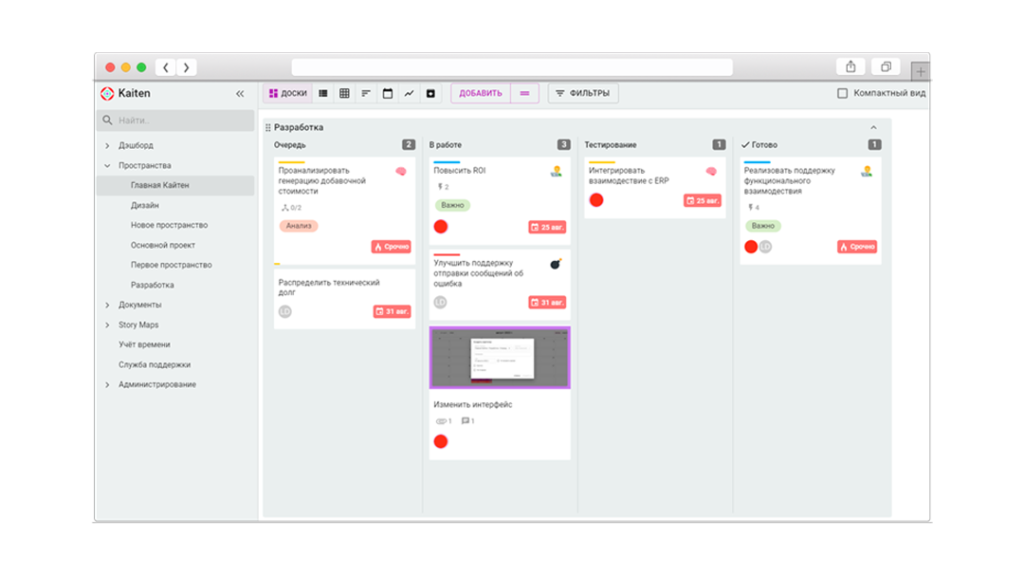The width and height of the screenshot is (1024, 576).
Task: Click the Kaiten logo icon
Action: pos(107,94)
